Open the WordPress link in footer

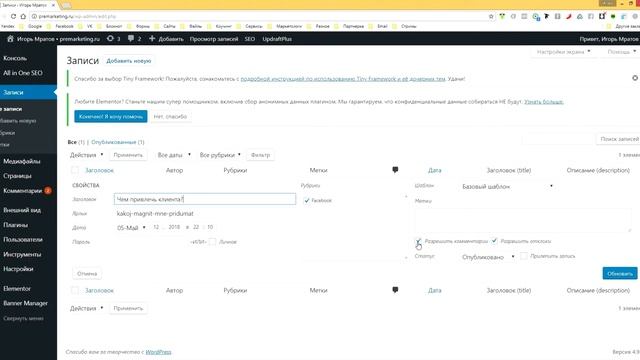point(158,352)
